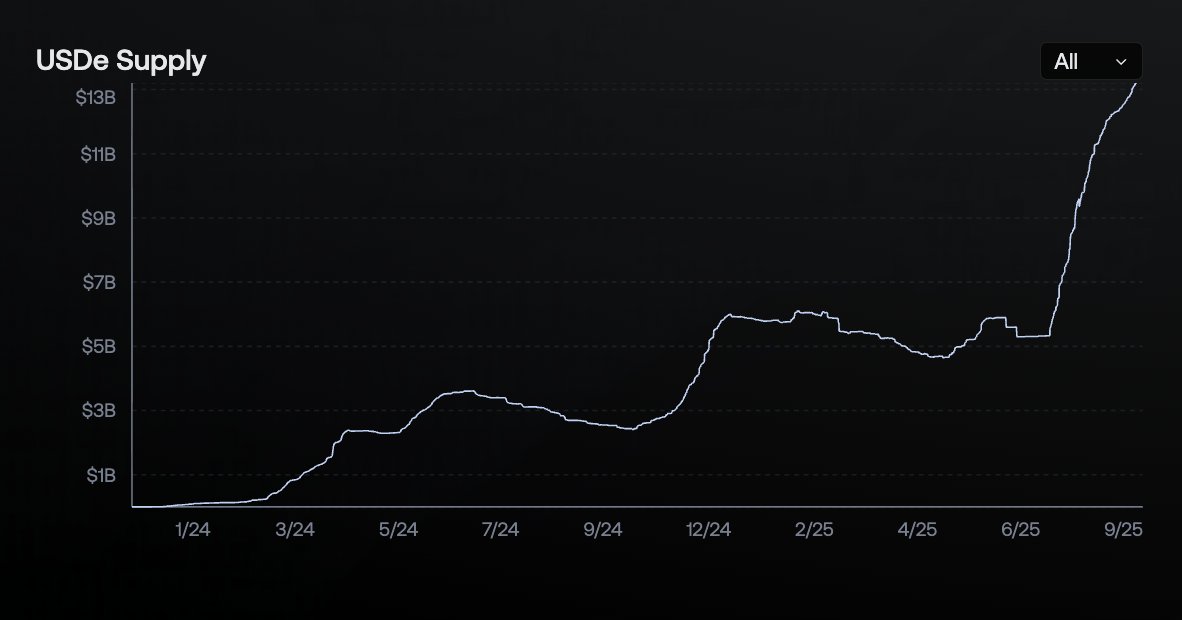
Task: Click the "$7B" y-axis label
Action: coord(100,282)
